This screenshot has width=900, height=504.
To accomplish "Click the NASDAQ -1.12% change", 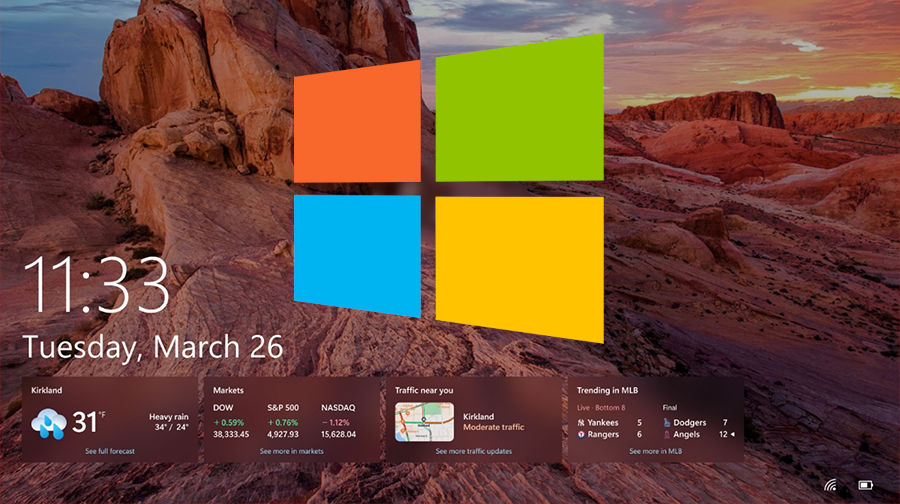I will point(336,422).
